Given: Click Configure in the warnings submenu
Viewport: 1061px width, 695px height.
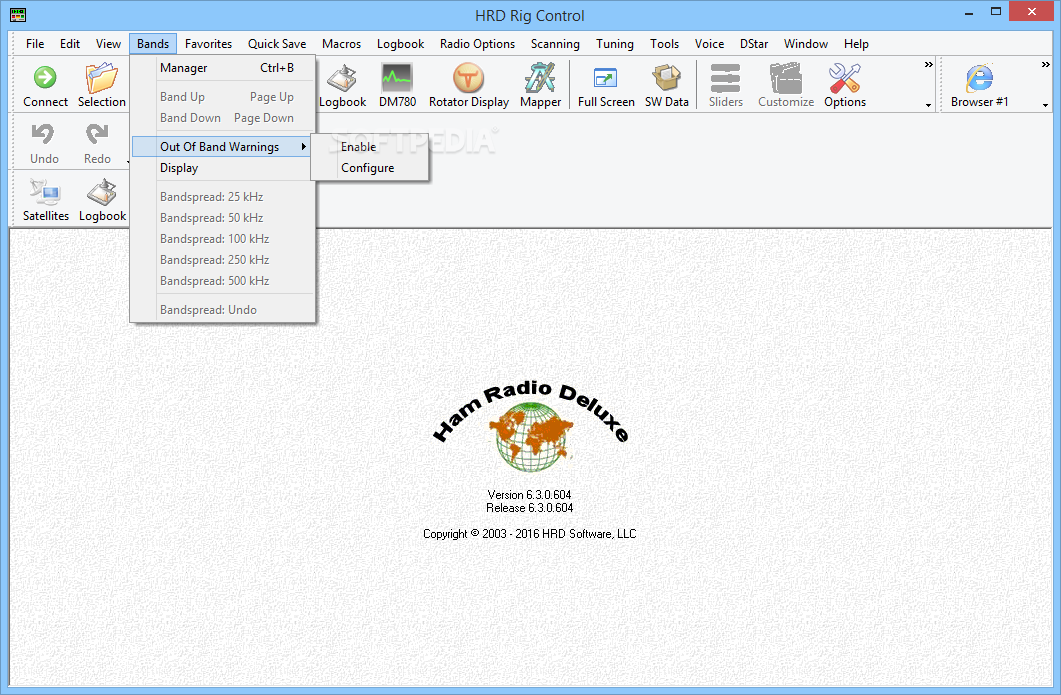Looking at the screenshot, I should [369, 168].
